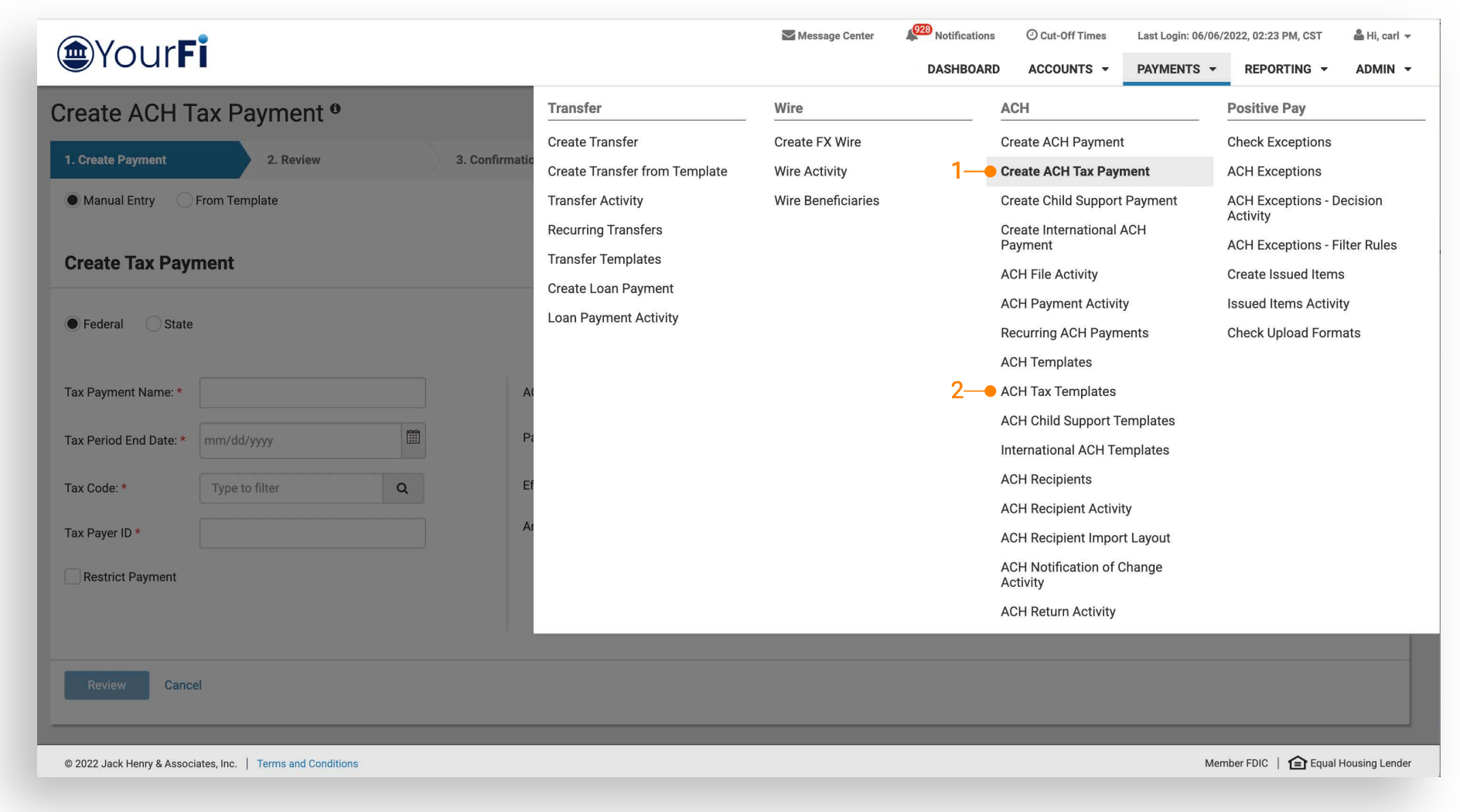Open the Message Center envelope icon
This screenshot has height=812, width=1460.
click(788, 36)
